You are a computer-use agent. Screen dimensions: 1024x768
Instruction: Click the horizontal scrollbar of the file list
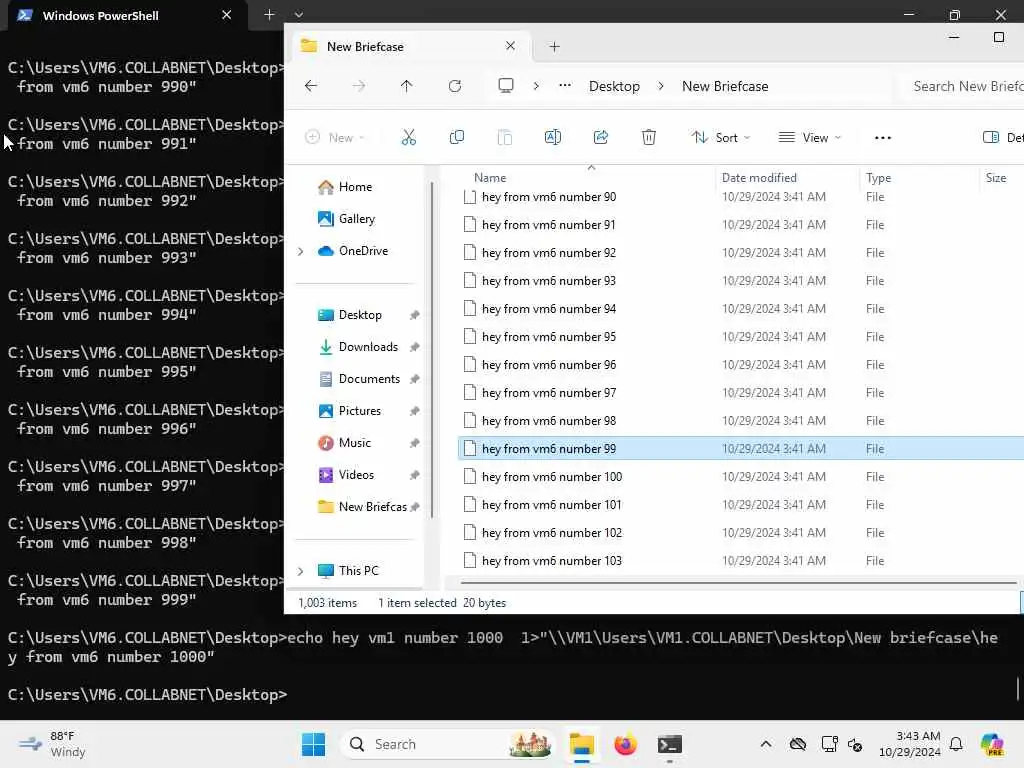click(738, 583)
